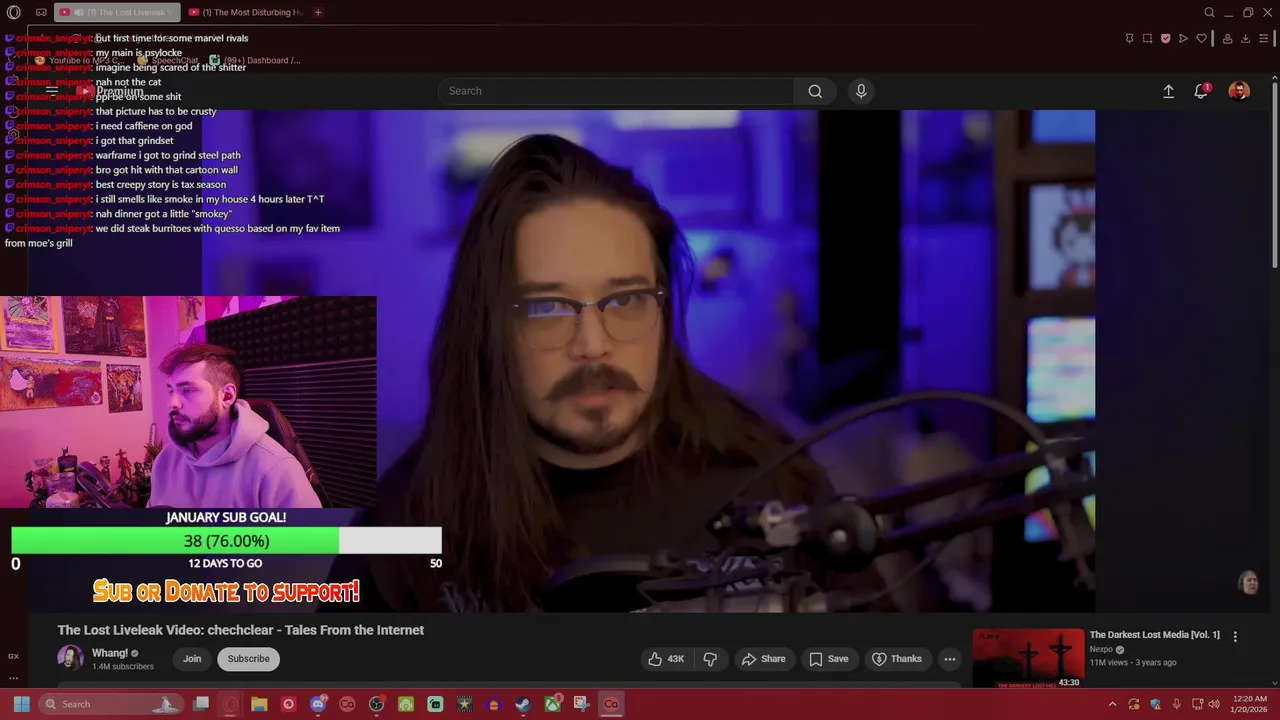Open options menu for Darkest Lost Media
The width and height of the screenshot is (1280, 720).
point(1235,636)
